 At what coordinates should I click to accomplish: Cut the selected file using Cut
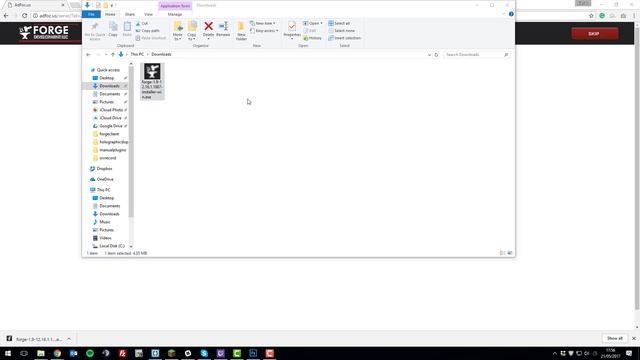pos(142,24)
